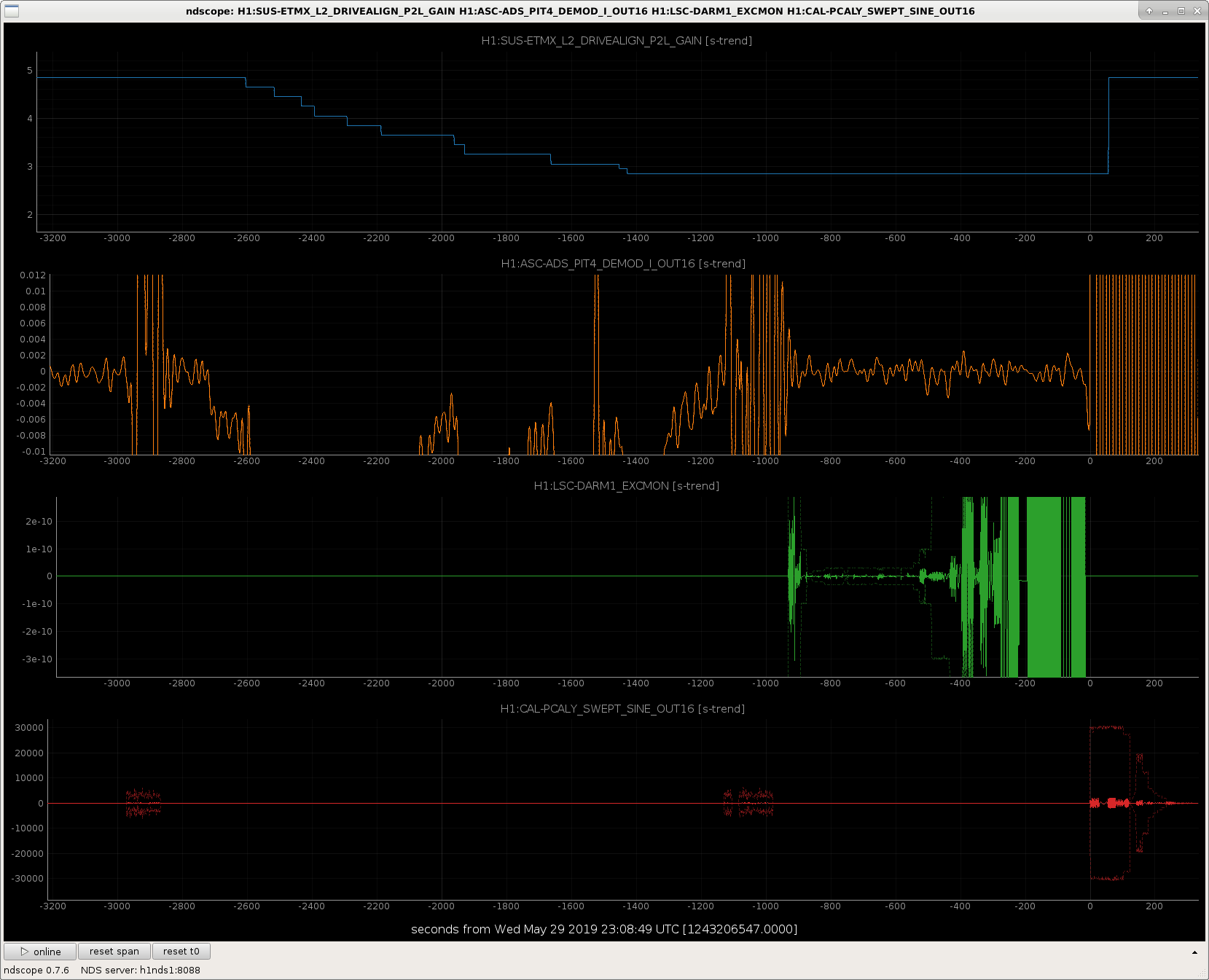
Task: Click the 200 x-axis tick of bottom plot
Action: coord(1154,906)
